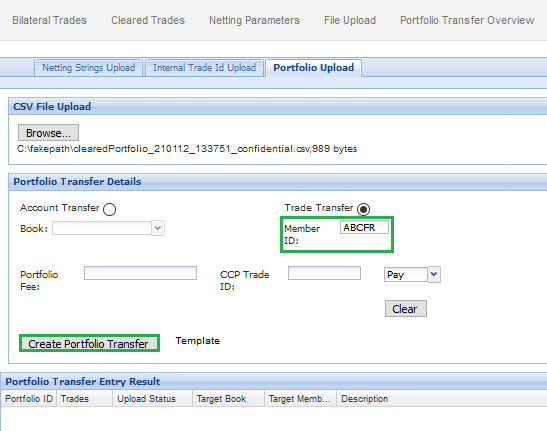The height and width of the screenshot is (431, 547).
Task: Open the Pay dropdown arrow
Action: (x=434, y=275)
